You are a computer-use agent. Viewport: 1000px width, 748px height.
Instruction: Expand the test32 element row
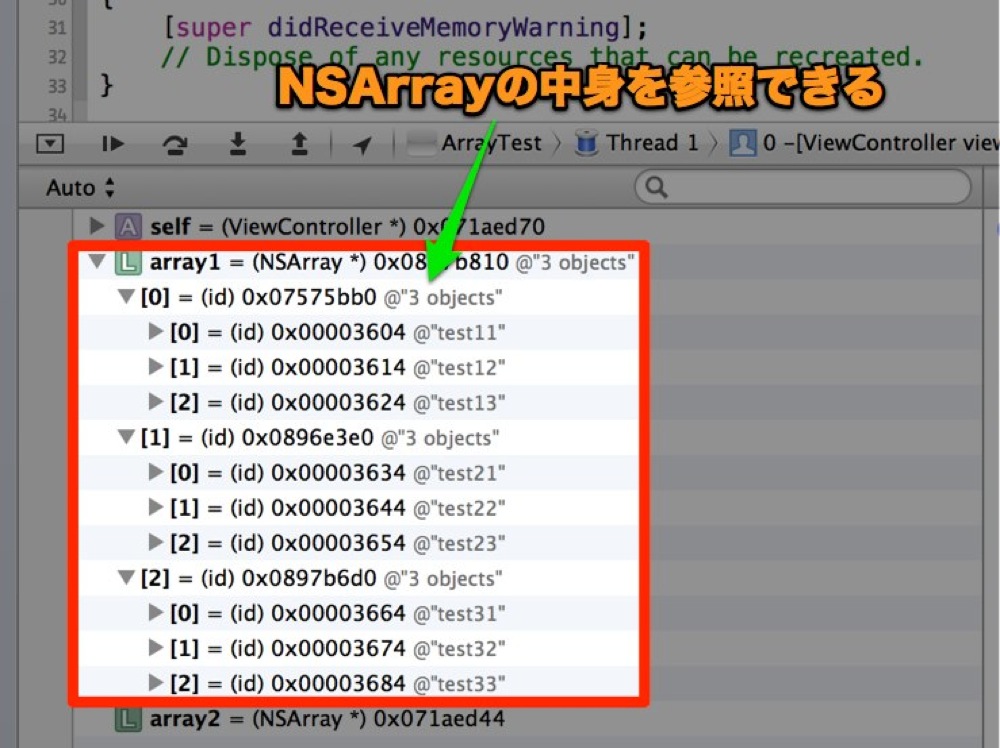(x=156, y=647)
